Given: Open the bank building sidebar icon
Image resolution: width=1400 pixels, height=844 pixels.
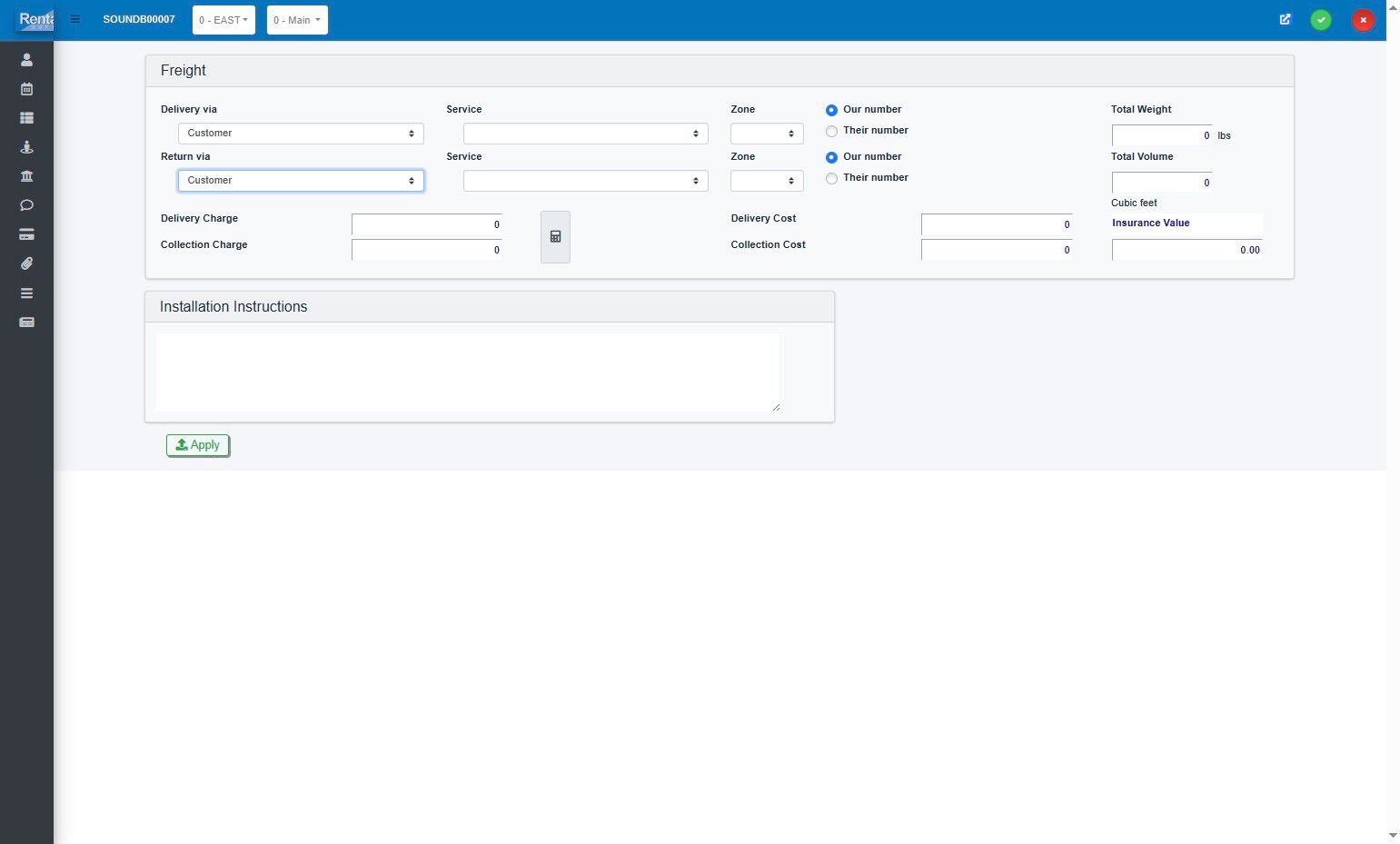Looking at the screenshot, I should click(26, 176).
